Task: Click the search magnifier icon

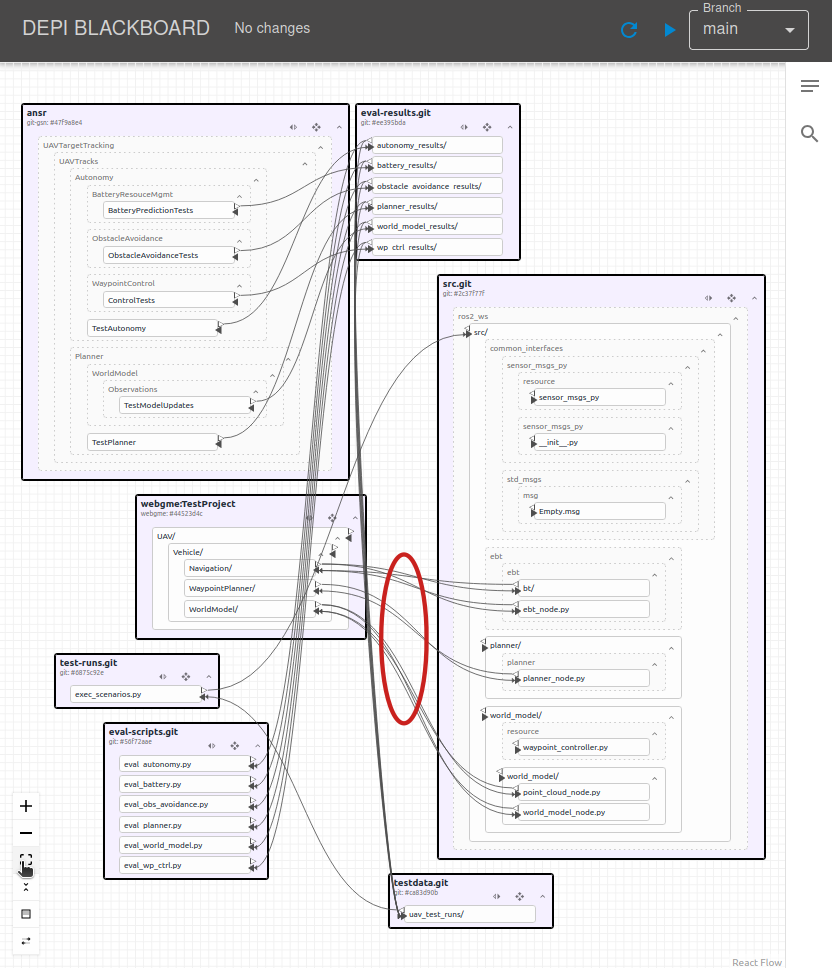Action: [x=810, y=133]
